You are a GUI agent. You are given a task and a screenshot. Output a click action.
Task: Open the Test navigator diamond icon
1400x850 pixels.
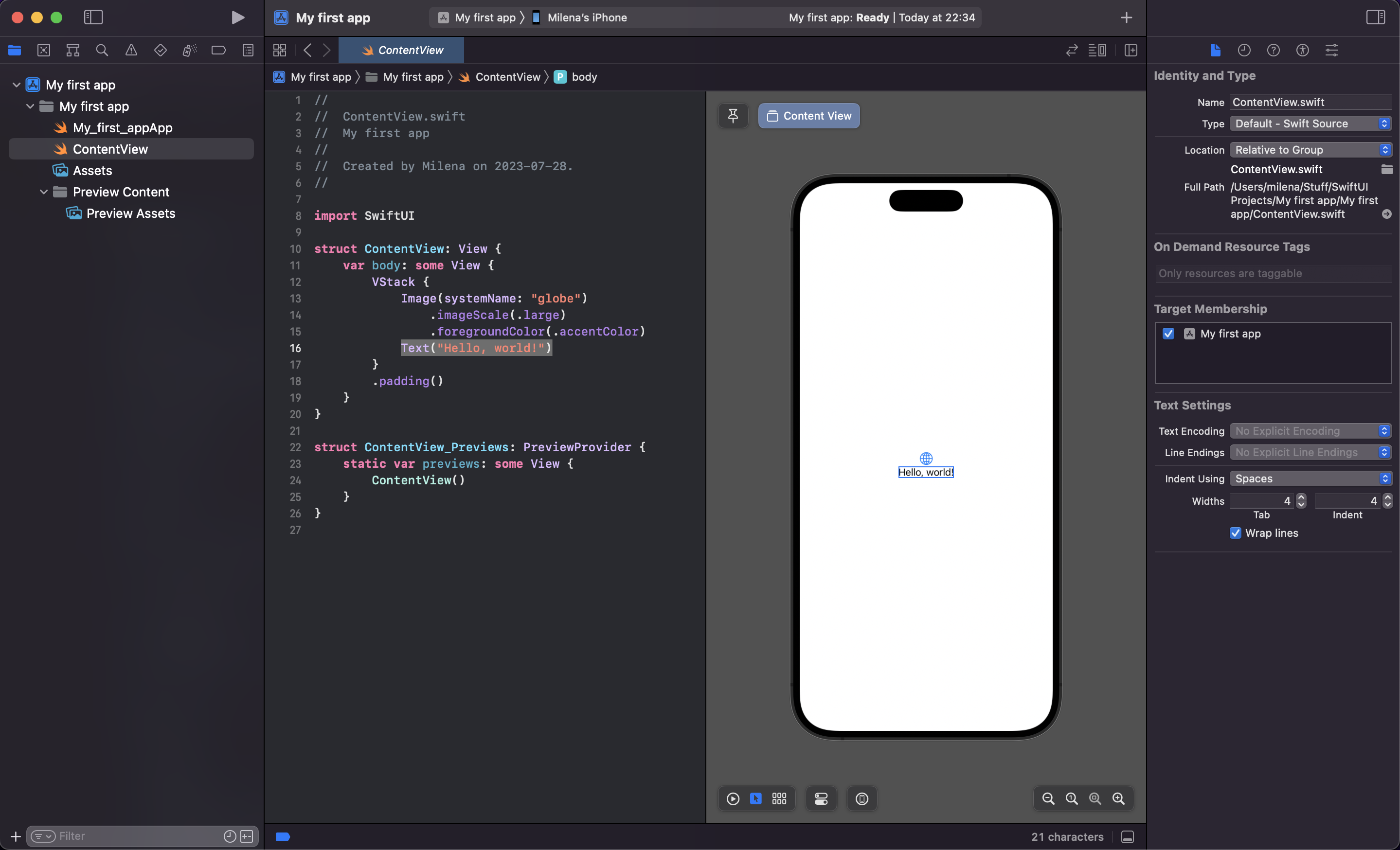(160, 50)
